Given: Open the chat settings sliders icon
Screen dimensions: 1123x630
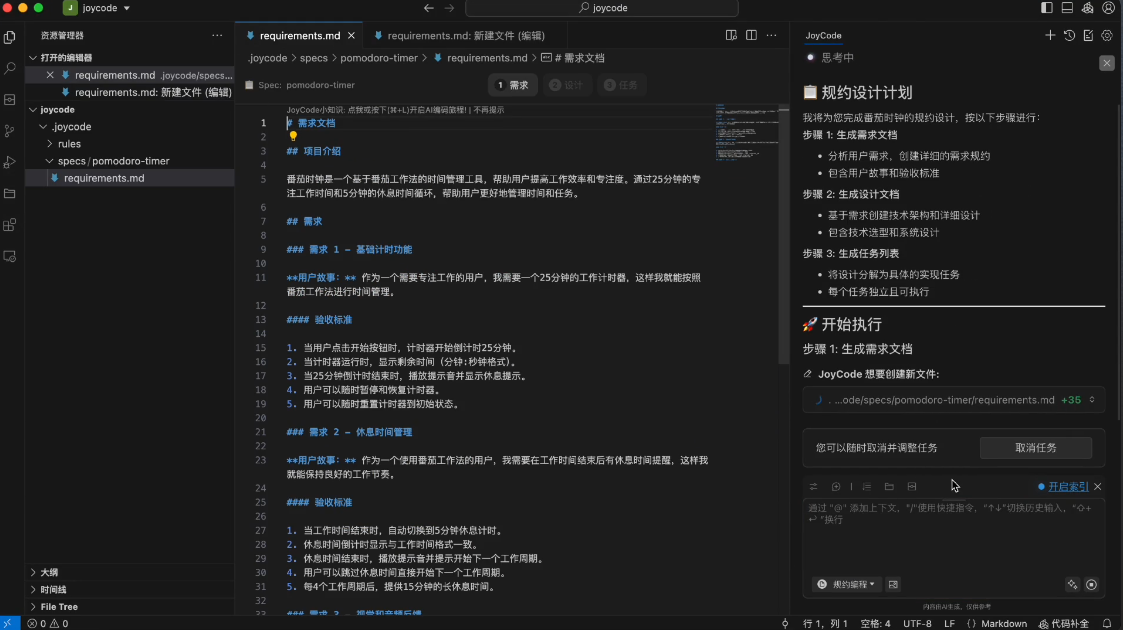Looking at the screenshot, I should coord(814,487).
